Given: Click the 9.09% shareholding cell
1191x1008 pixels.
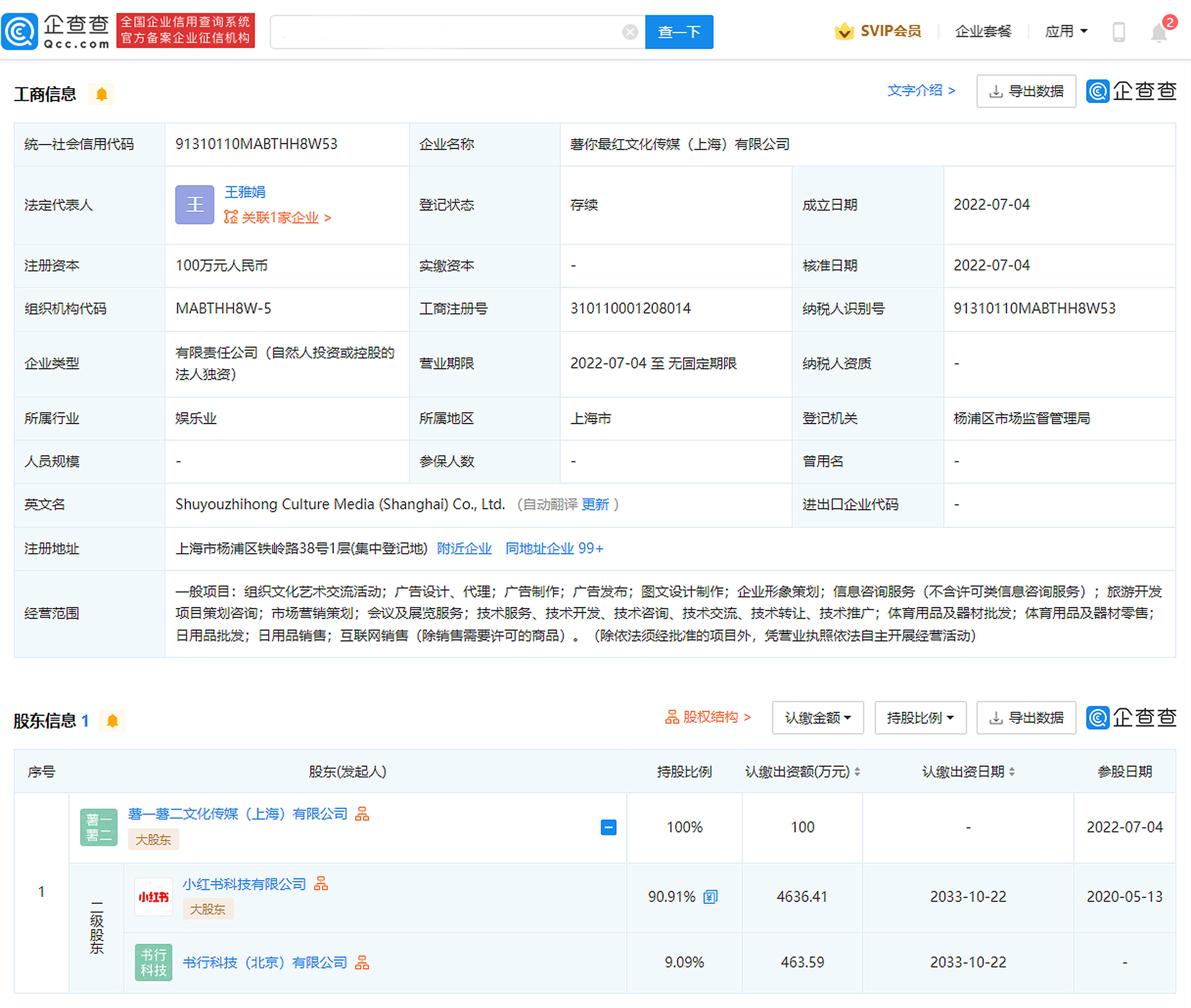Looking at the screenshot, I should click(x=684, y=962).
